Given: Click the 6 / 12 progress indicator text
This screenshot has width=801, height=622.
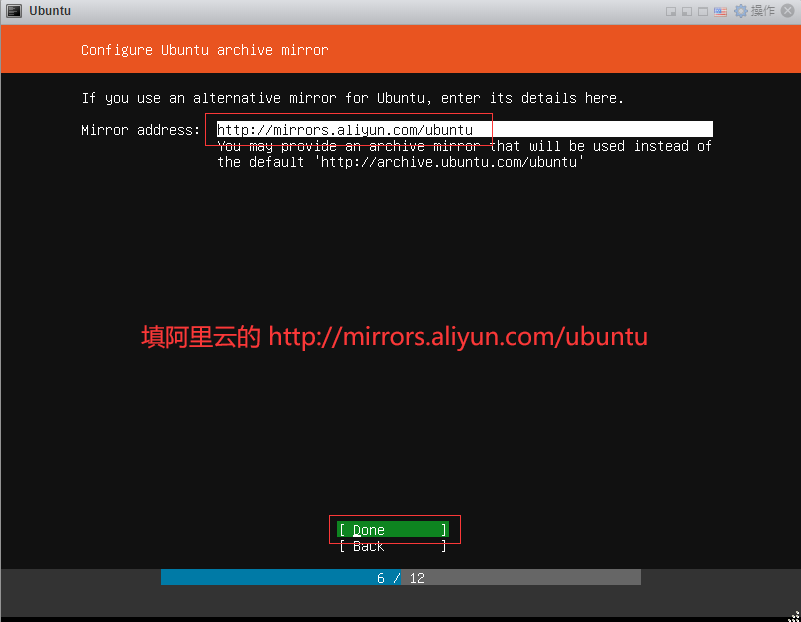Looking at the screenshot, I should (x=400, y=578).
